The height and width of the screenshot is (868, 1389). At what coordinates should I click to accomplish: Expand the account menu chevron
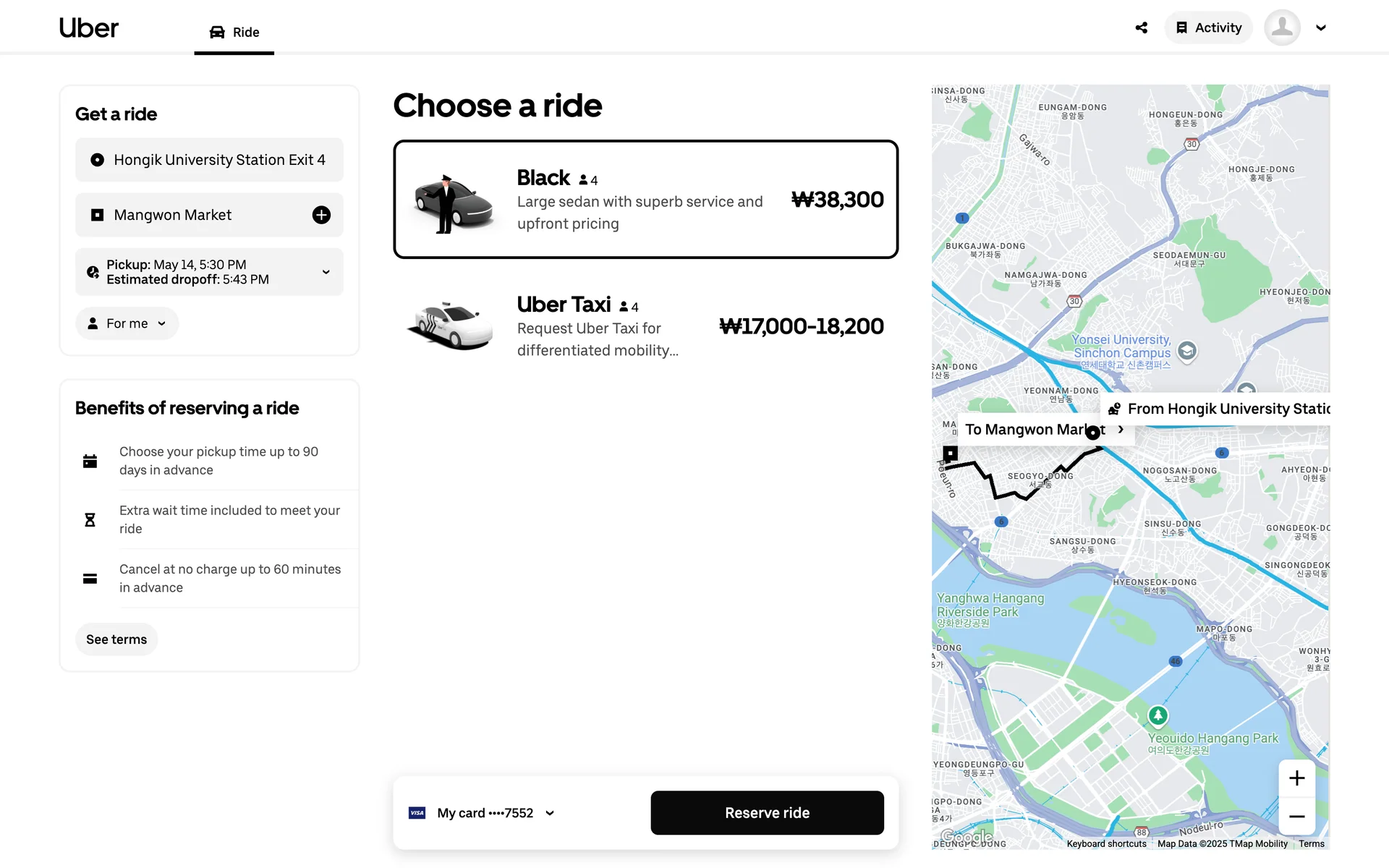(x=1321, y=28)
